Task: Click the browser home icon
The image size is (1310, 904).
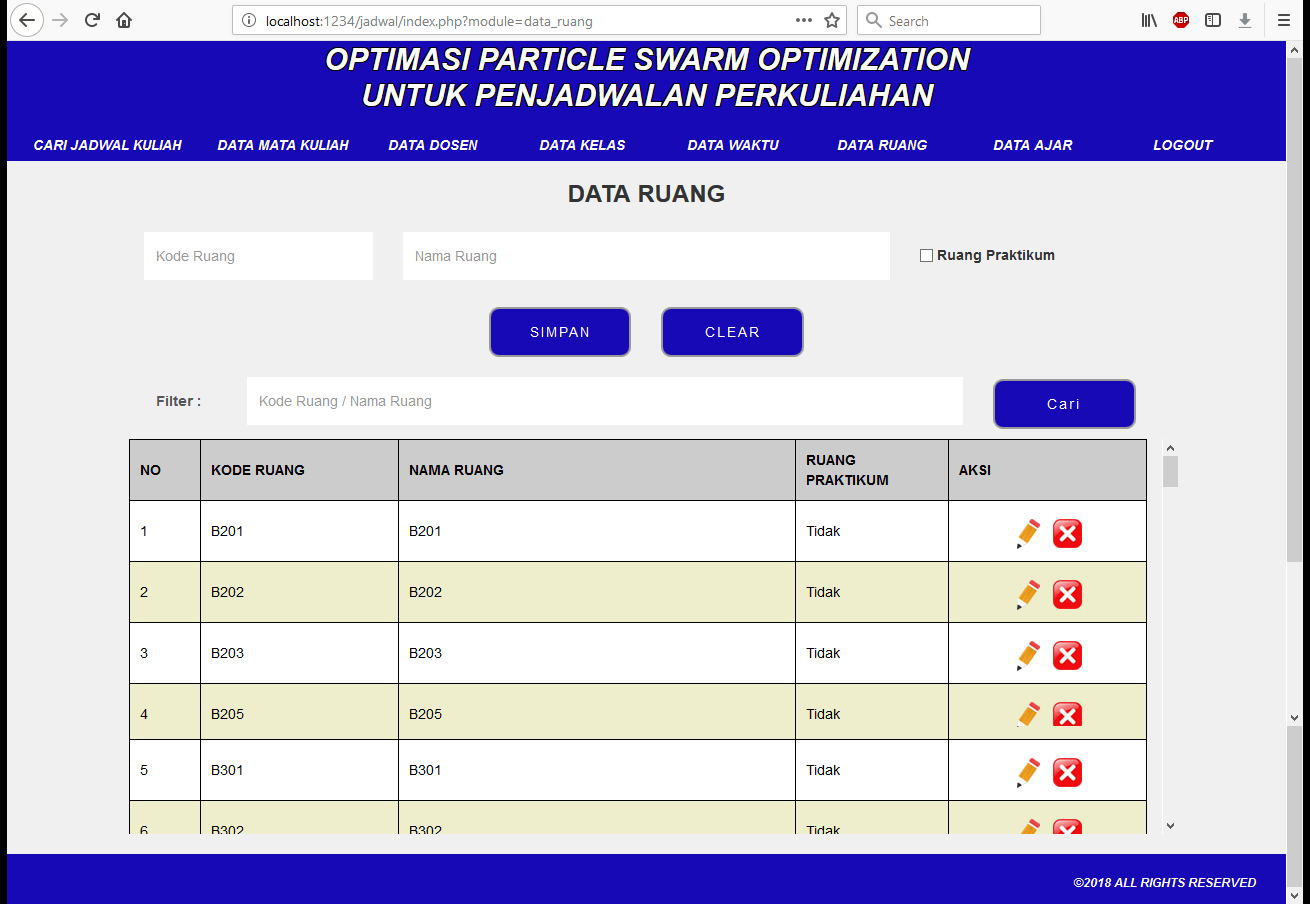Action: pos(124,20)
